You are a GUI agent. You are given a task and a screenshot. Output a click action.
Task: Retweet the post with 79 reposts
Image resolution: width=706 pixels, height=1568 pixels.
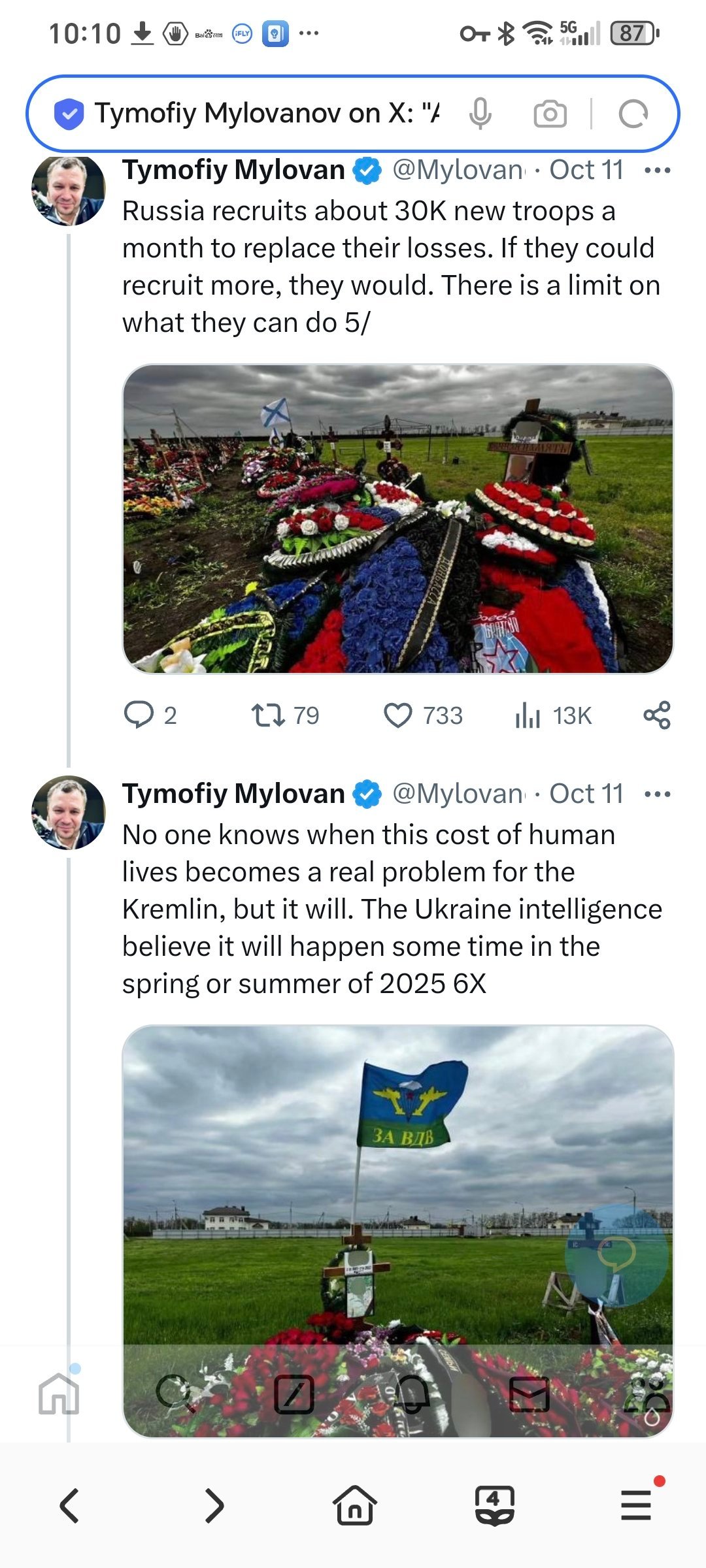269,715
